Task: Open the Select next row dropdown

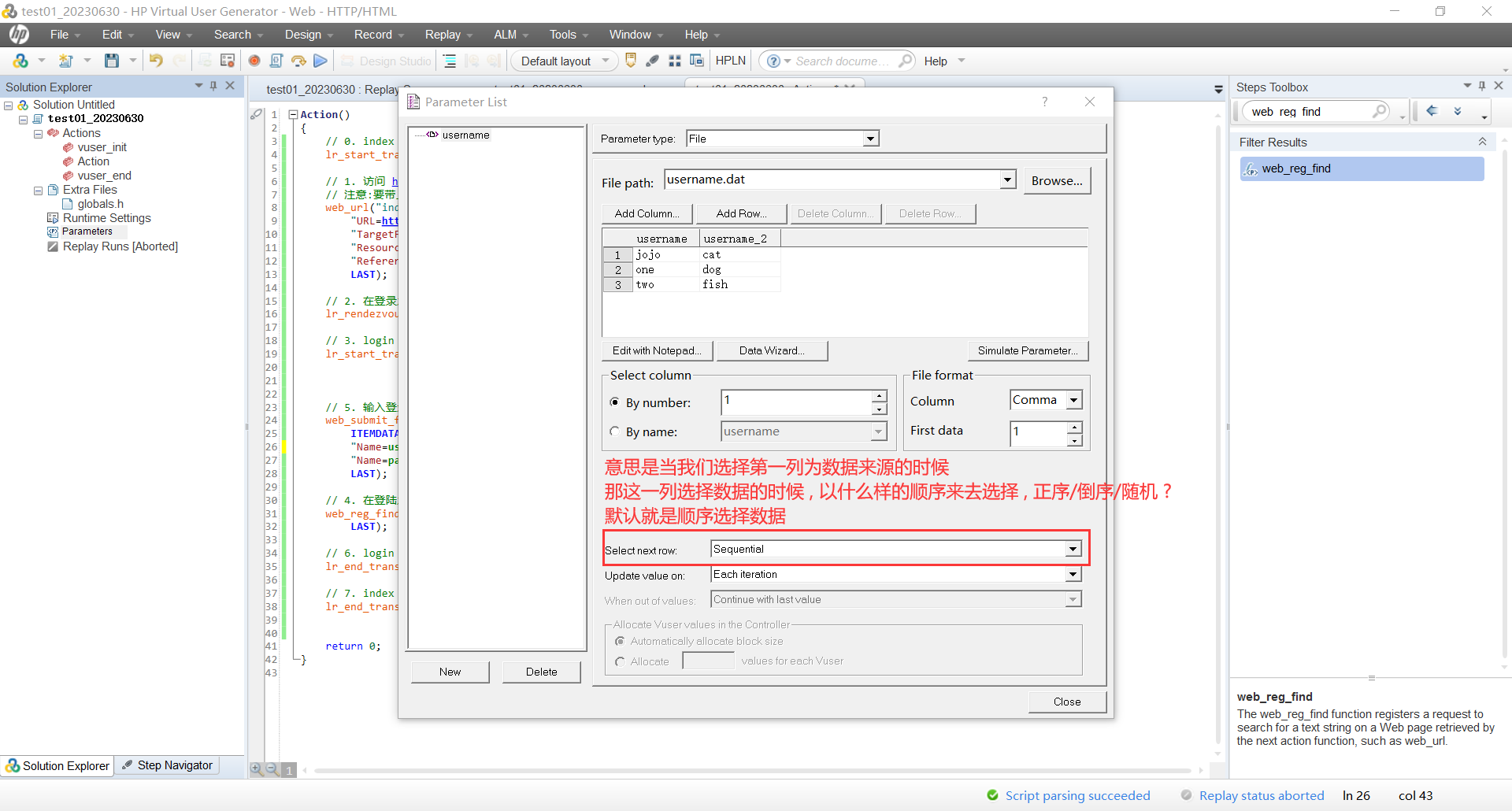Action: [1073, 549]
